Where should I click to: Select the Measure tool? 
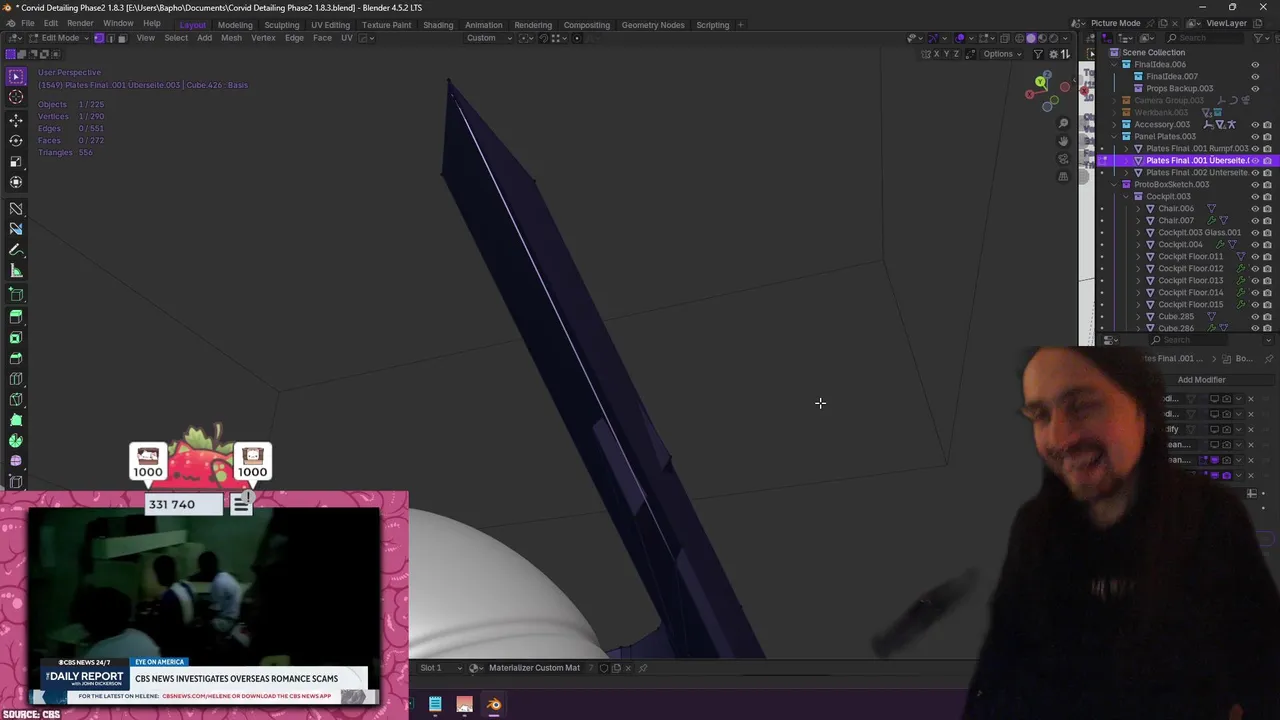(x=16, y=271)
